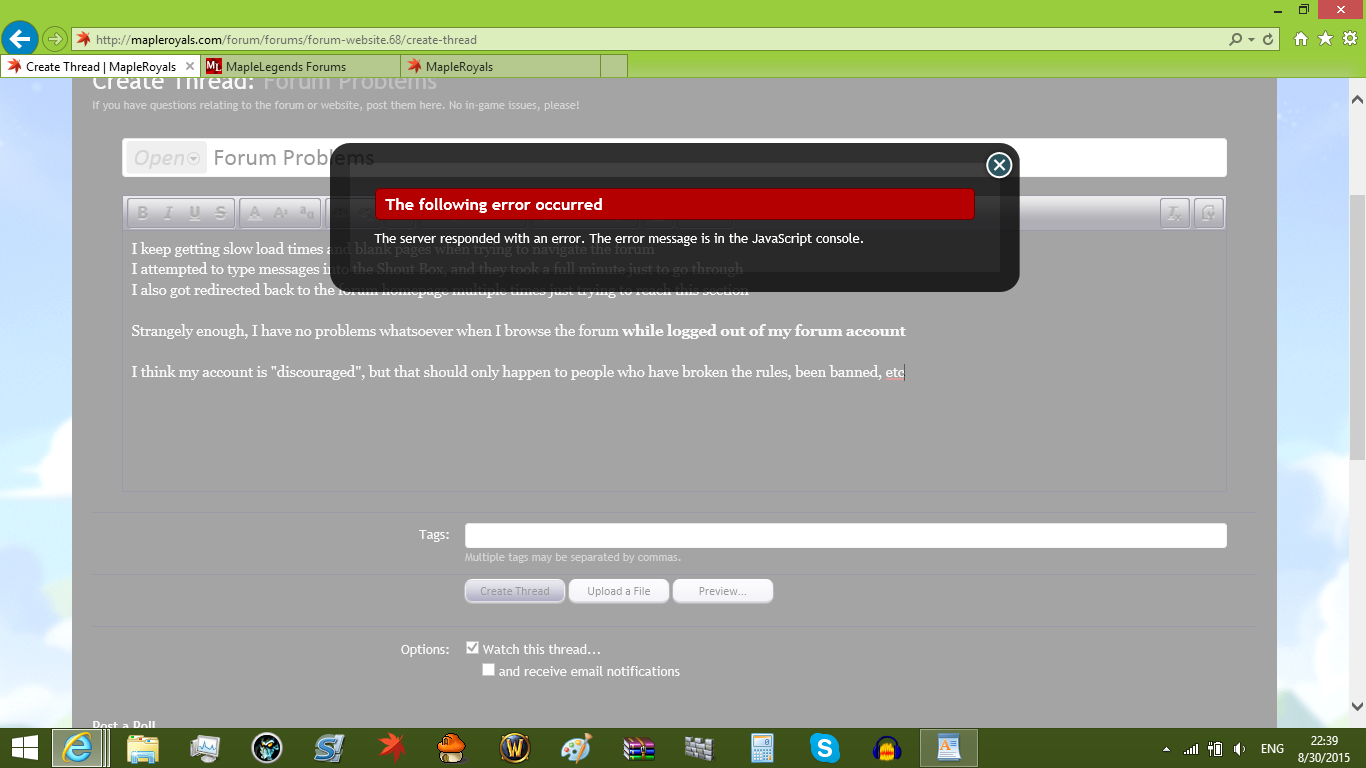Open the orange mushroom taskbar icon
This screenshot has height=768, width=1366.
pos(453,748)
